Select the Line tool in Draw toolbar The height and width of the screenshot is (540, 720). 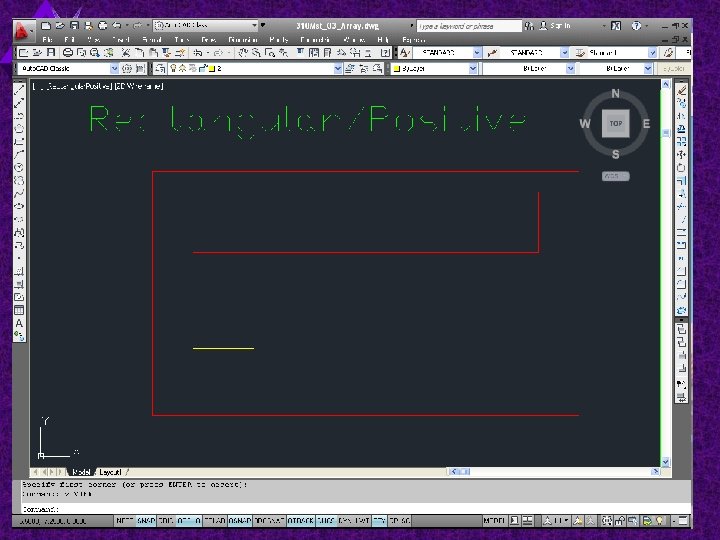coord(19,90)
